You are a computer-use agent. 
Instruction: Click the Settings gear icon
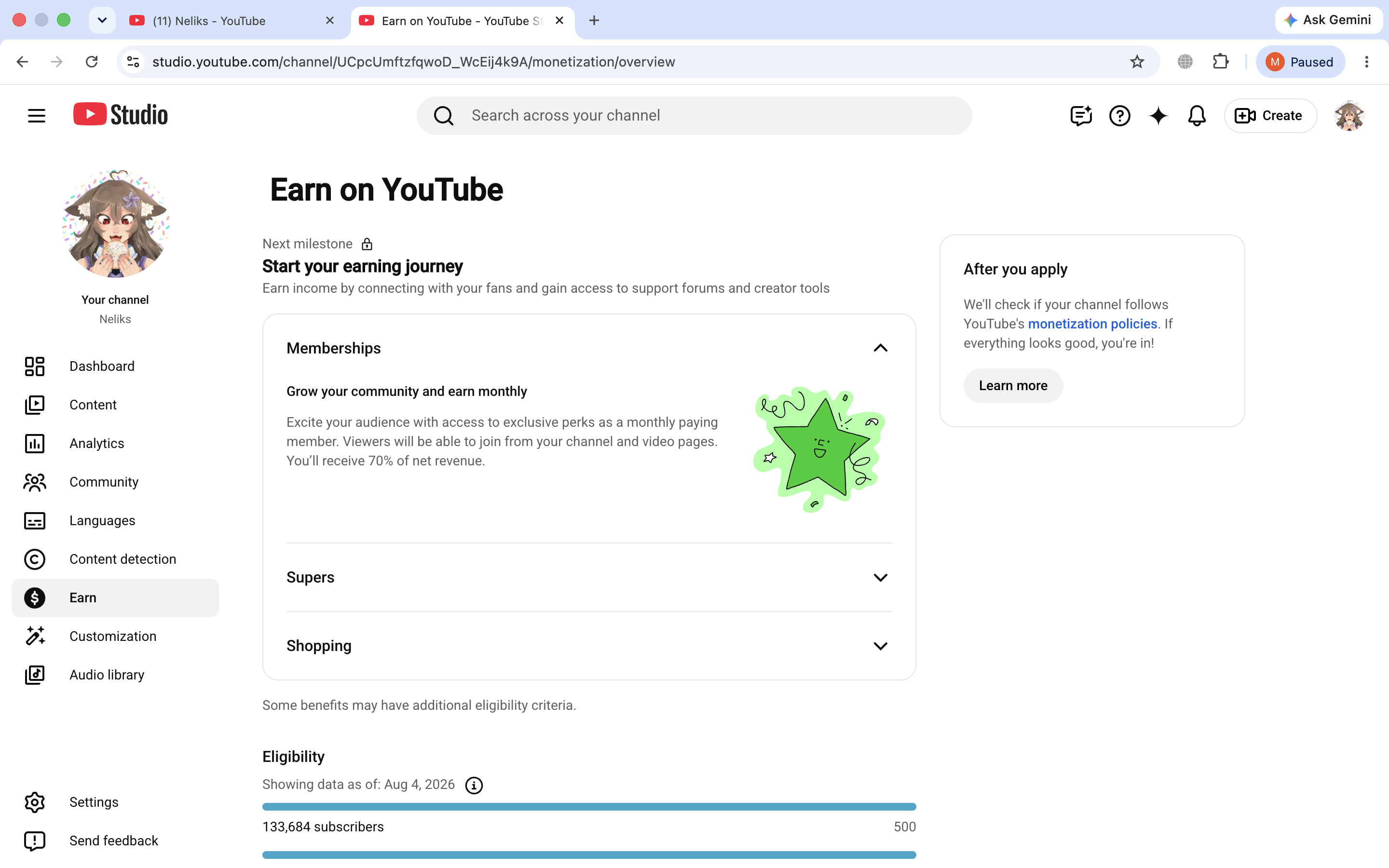click(34, 802)
